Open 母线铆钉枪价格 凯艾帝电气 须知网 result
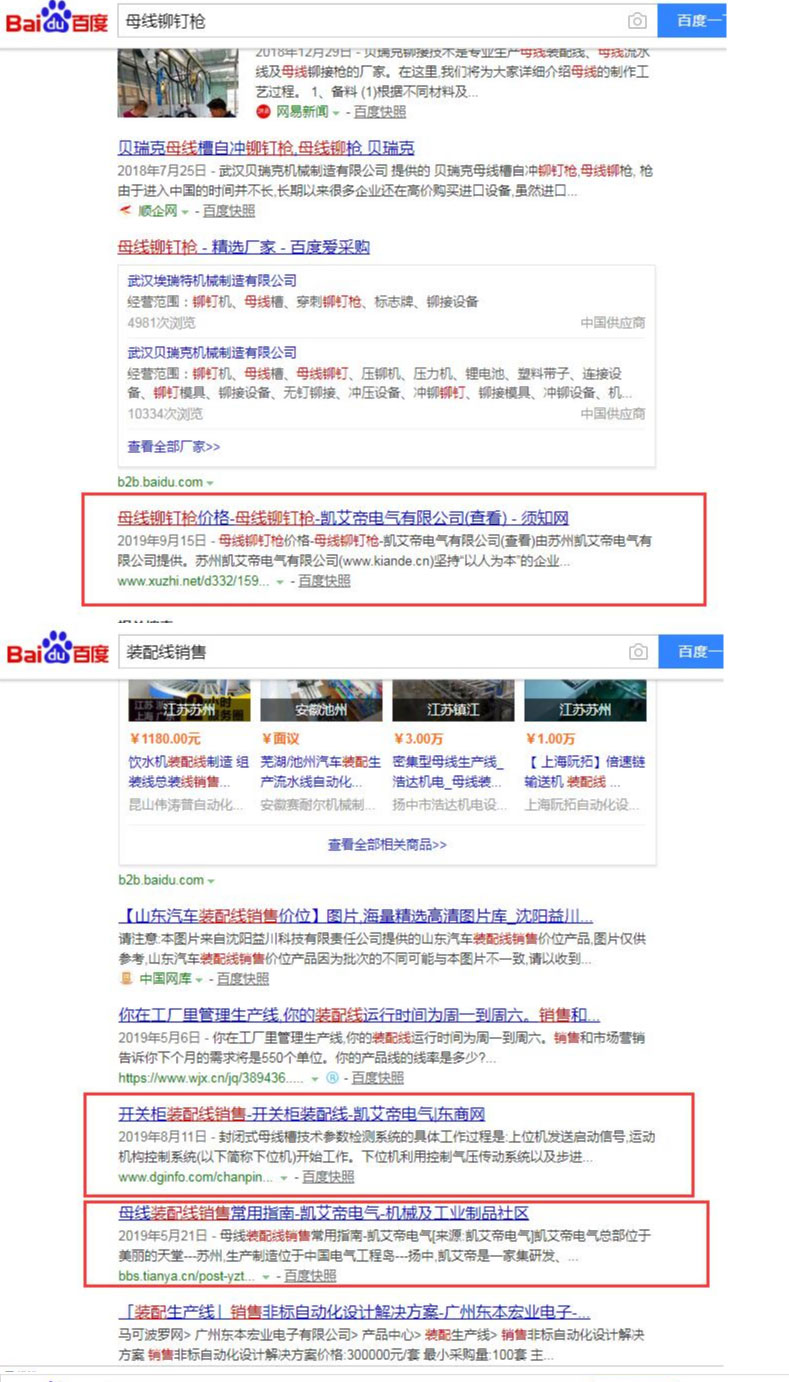Screen dimensions: 789x1382 click(343, 518)
